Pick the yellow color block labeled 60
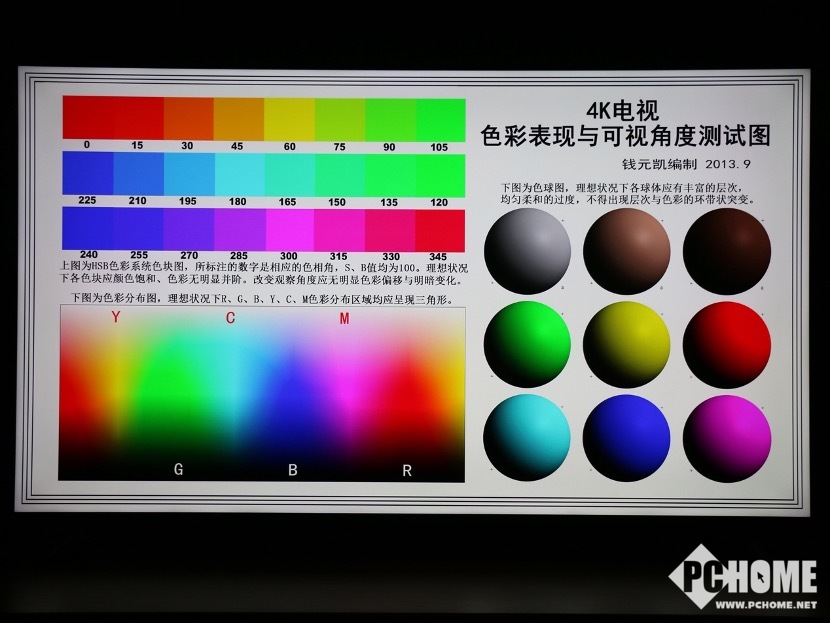The image size is (830, 624). click(290, 120)
